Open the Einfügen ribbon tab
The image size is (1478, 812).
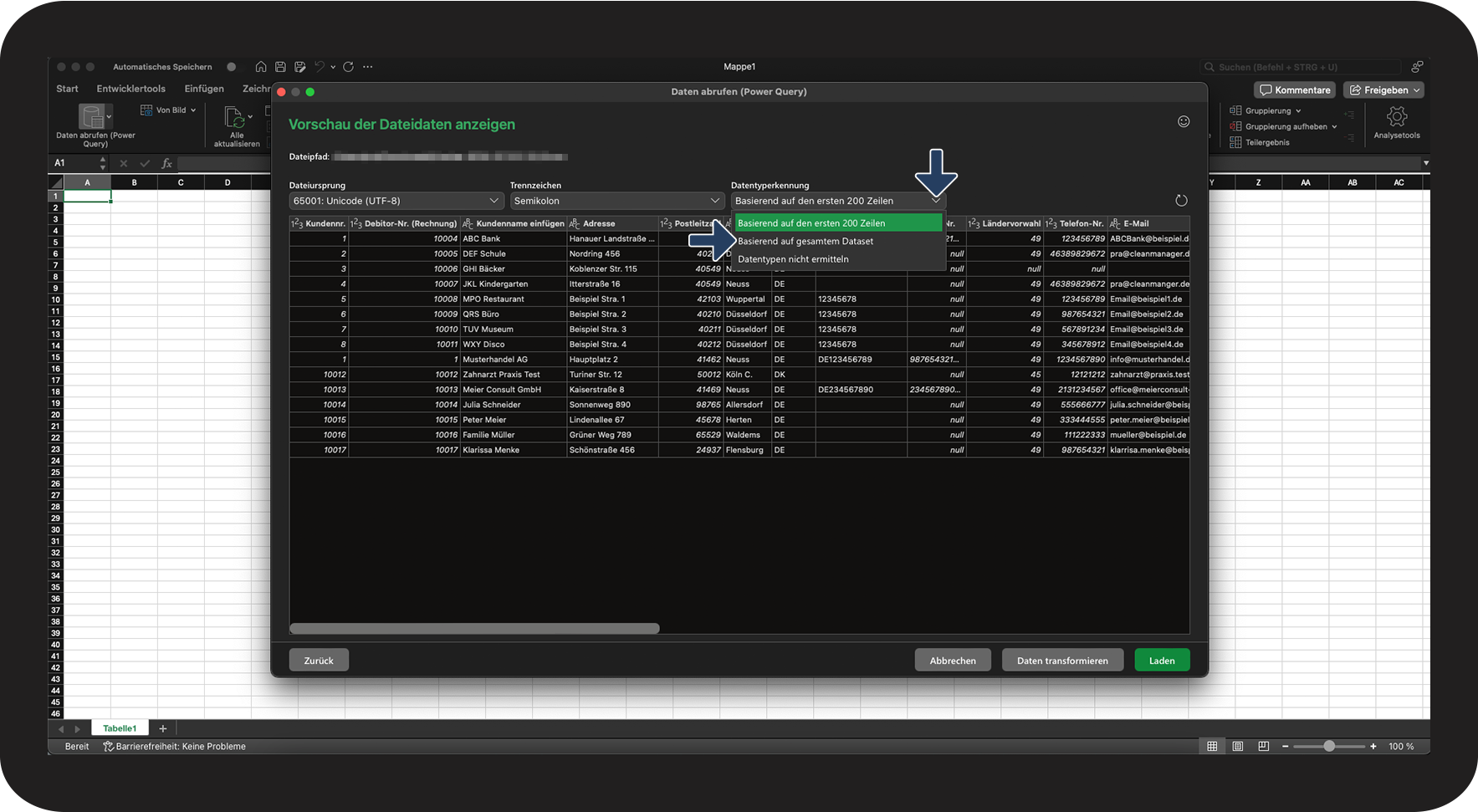[204, 89]
